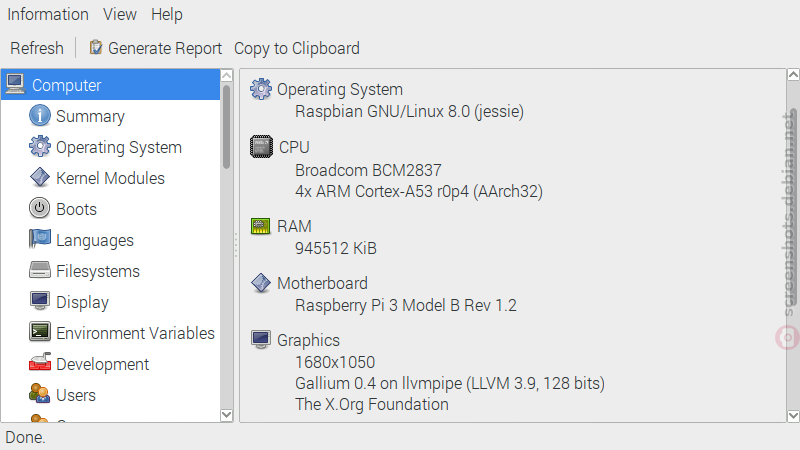Click the Display monitor icon in sidebar
The image size is (800, 450).
coord(40,301)
